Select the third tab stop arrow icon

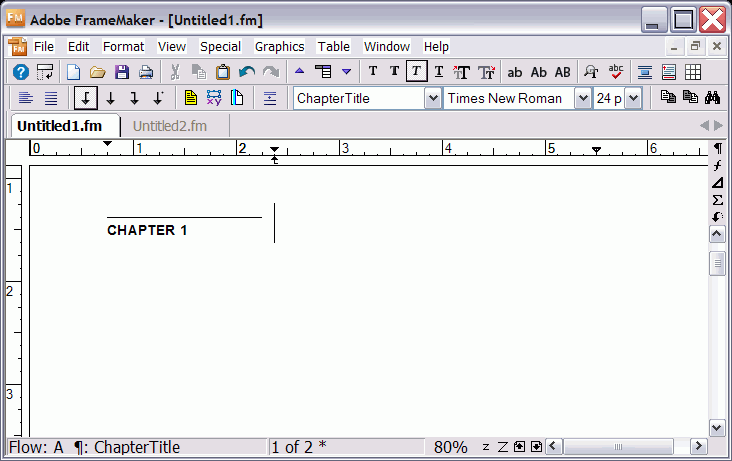(x=134, y=98)
